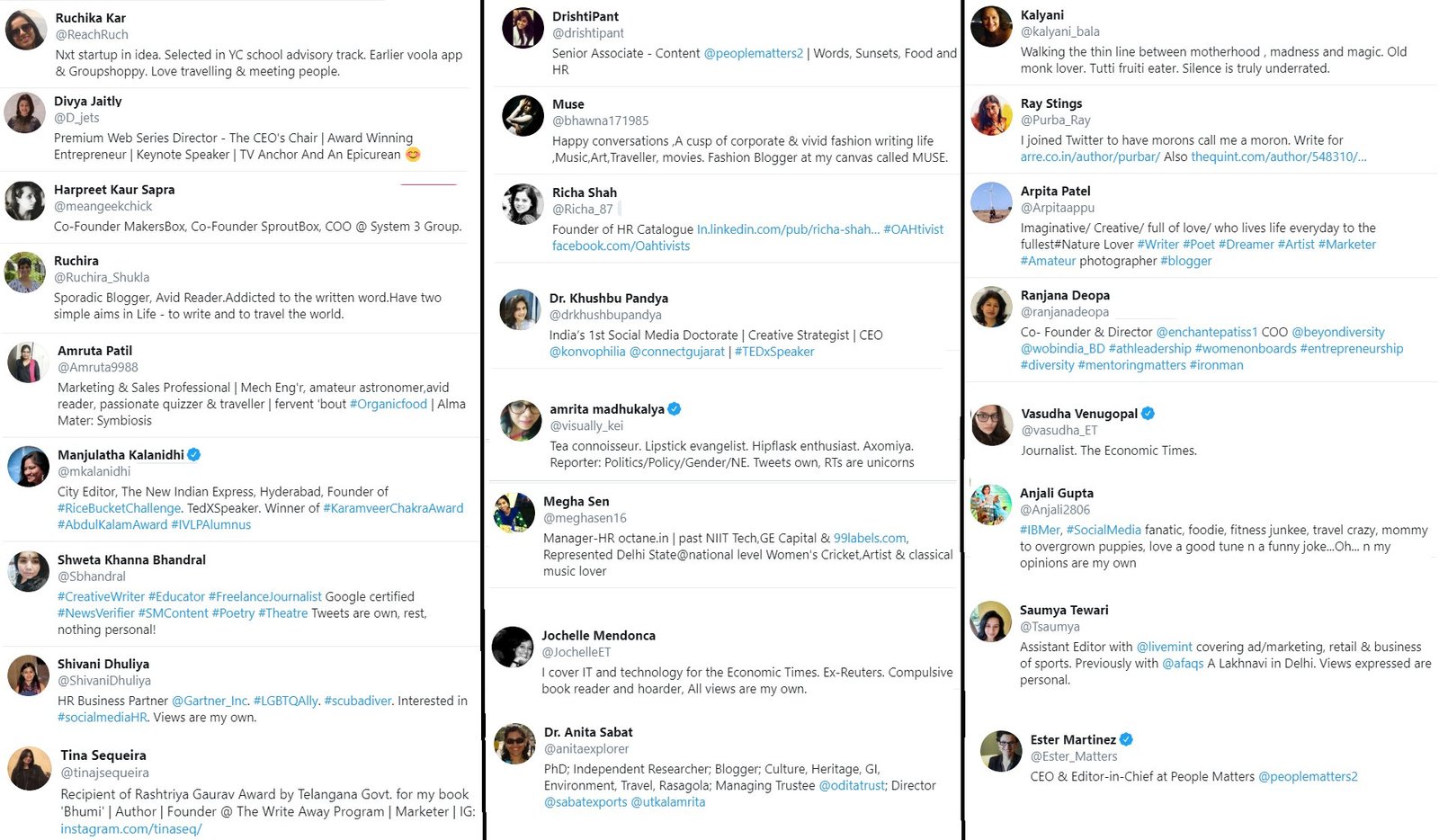Open the 99labels.com link
The width and height of the screenshot is (1439, 840).
870,538
